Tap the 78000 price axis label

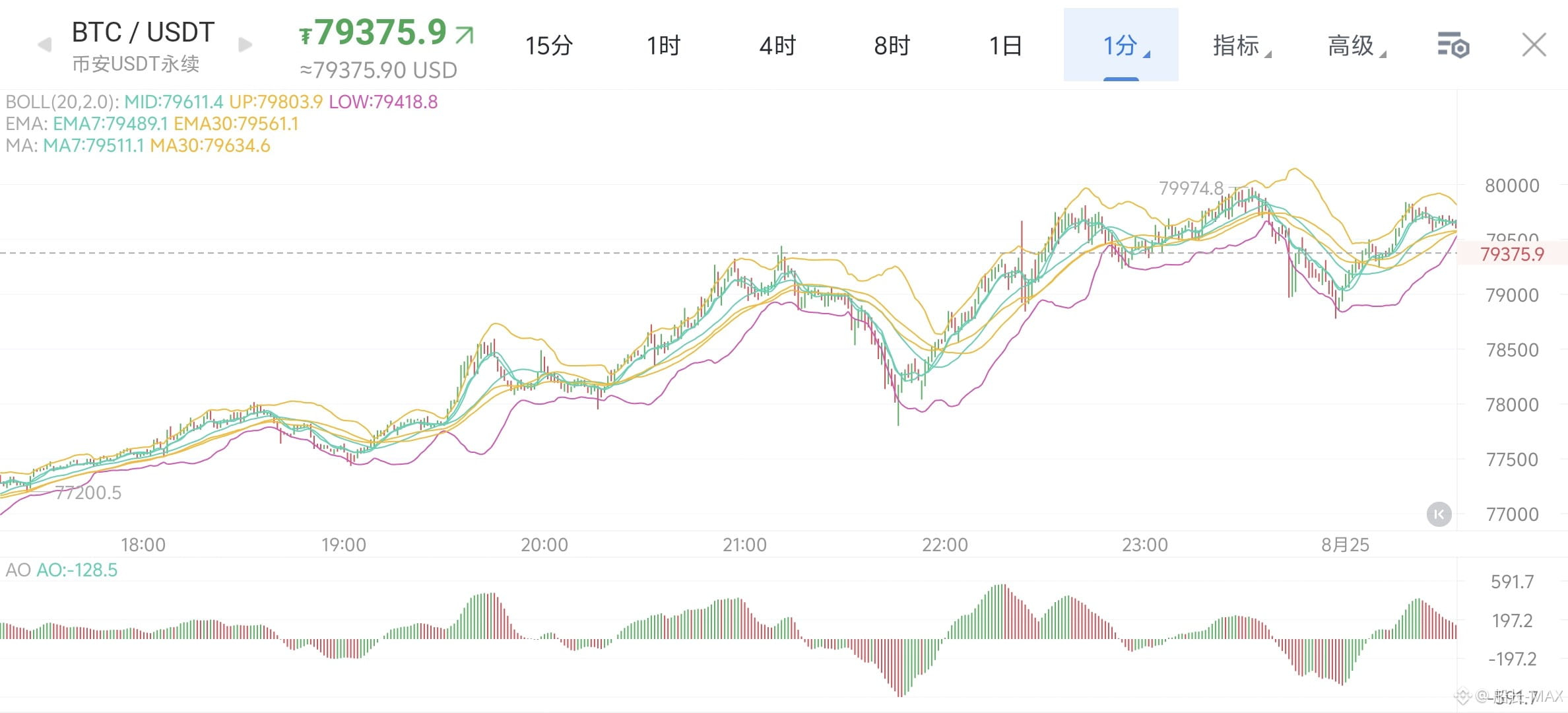coord(1512,405)
